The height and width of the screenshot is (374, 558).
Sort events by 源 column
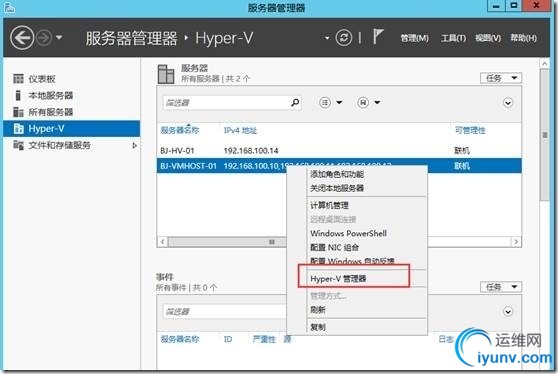(x=287, y=339)
